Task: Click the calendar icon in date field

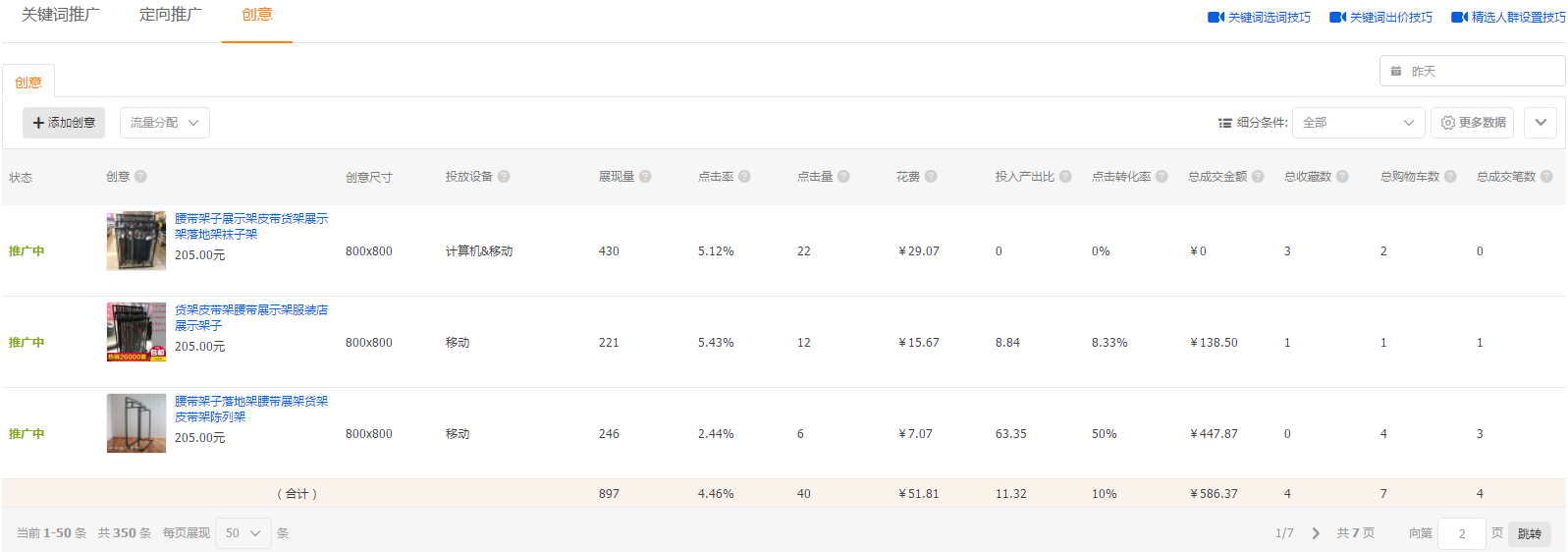Action: point(1396,72)
